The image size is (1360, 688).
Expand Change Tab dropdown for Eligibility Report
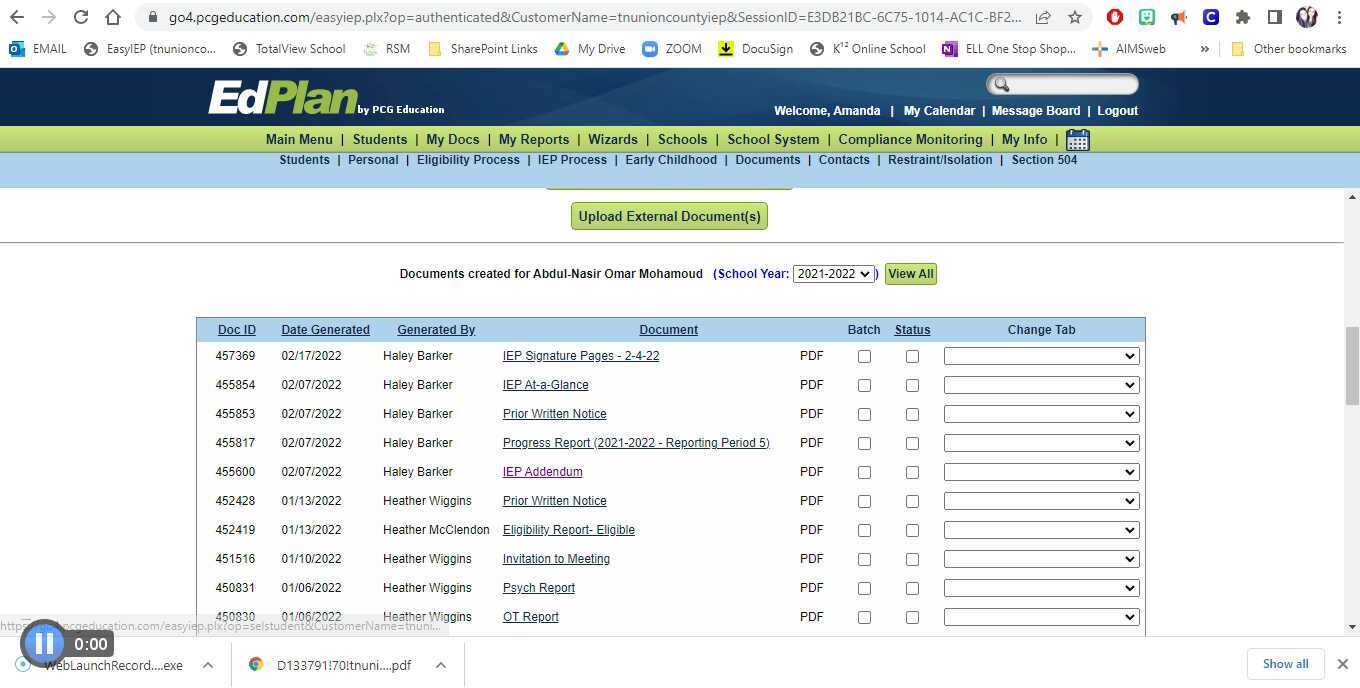click(x=1041, y=530)
